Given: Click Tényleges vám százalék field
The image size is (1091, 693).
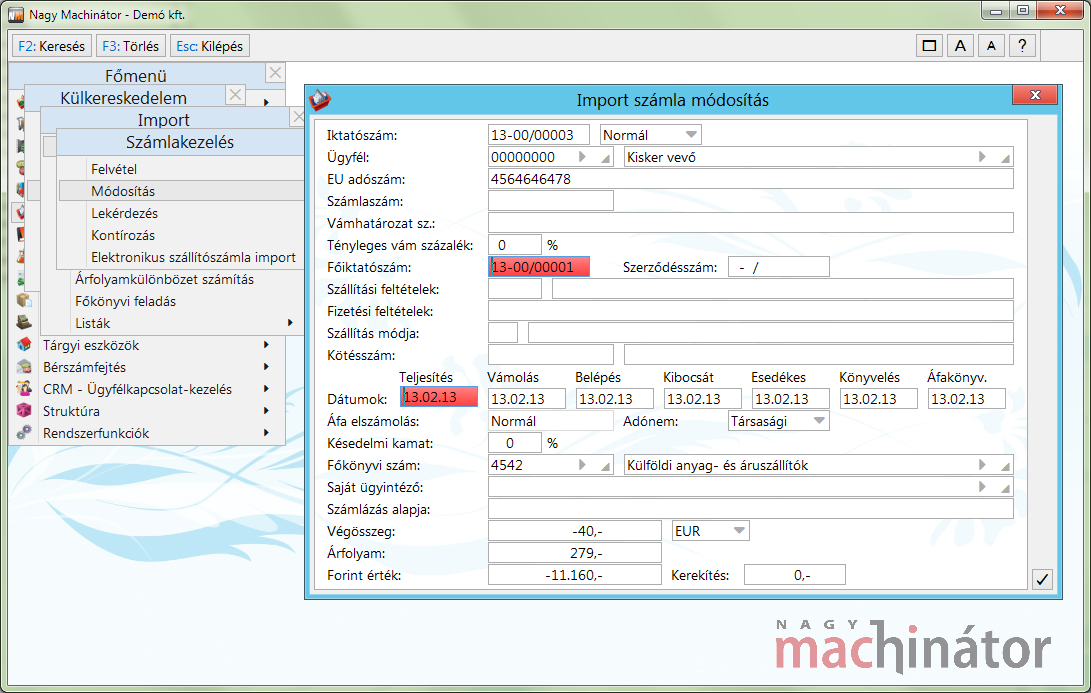Looking at the screenshot, I should [515, 245].
